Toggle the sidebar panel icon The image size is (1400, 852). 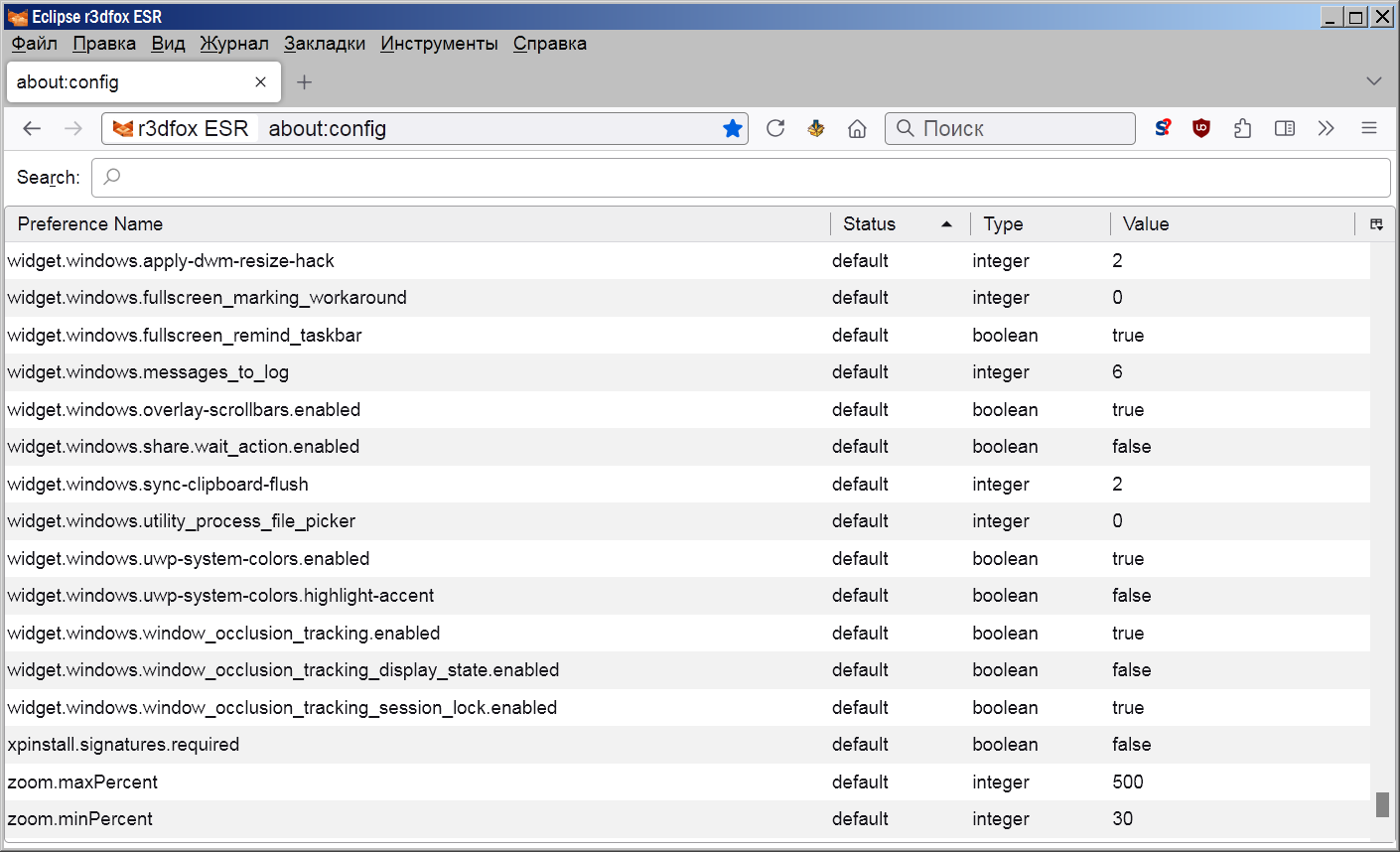(1285, 128)
